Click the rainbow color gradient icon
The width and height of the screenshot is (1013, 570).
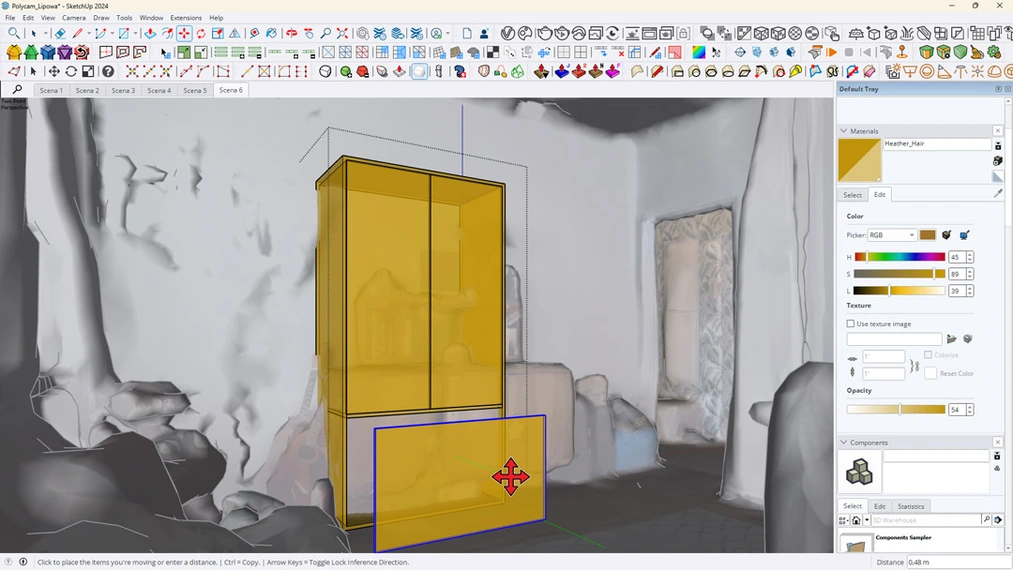698,52
